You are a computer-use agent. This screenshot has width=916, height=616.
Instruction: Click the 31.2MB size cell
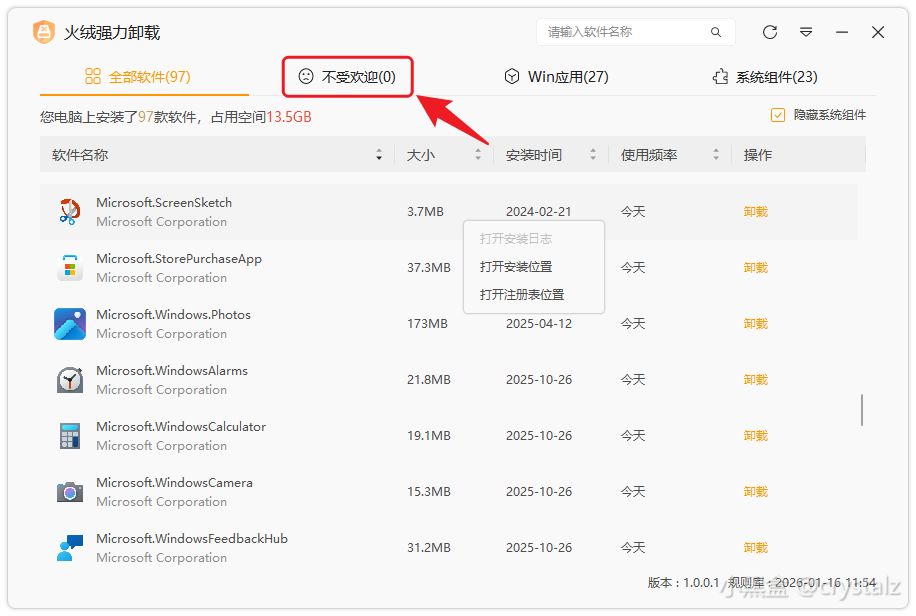point(429,548)
